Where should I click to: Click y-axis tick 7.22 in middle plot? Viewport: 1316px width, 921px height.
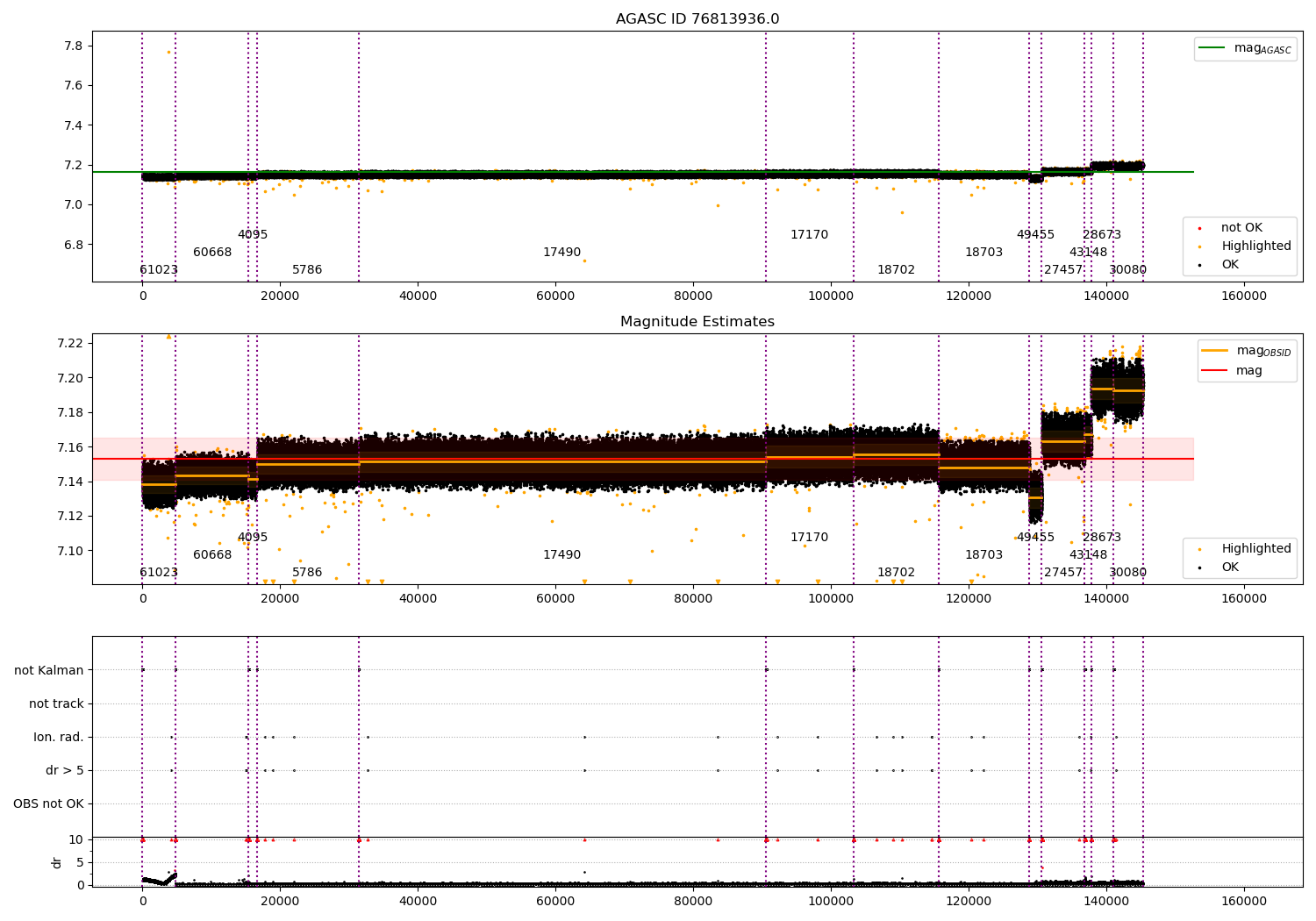[71, 343]
